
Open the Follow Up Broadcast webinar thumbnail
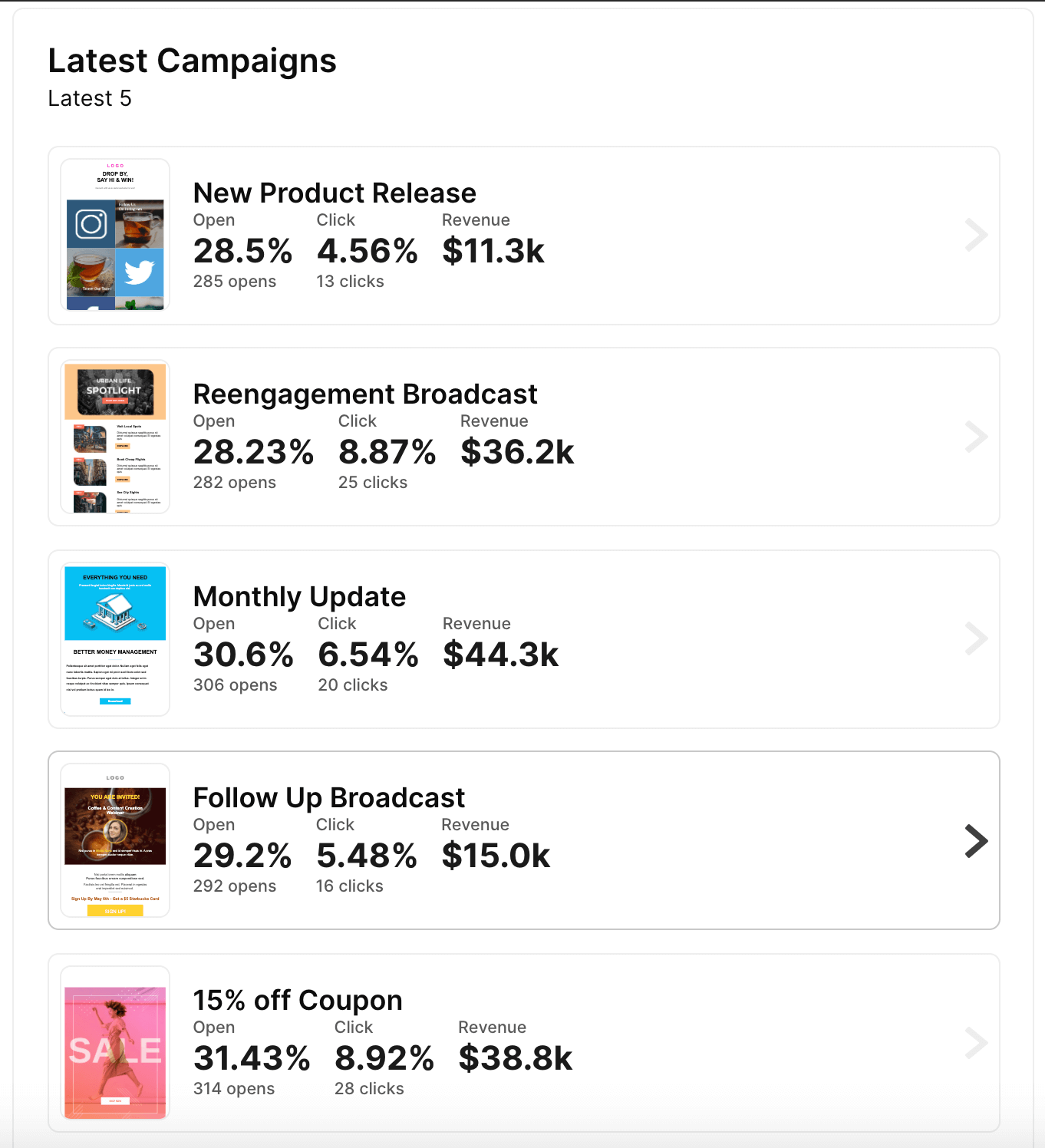(115, 840)
